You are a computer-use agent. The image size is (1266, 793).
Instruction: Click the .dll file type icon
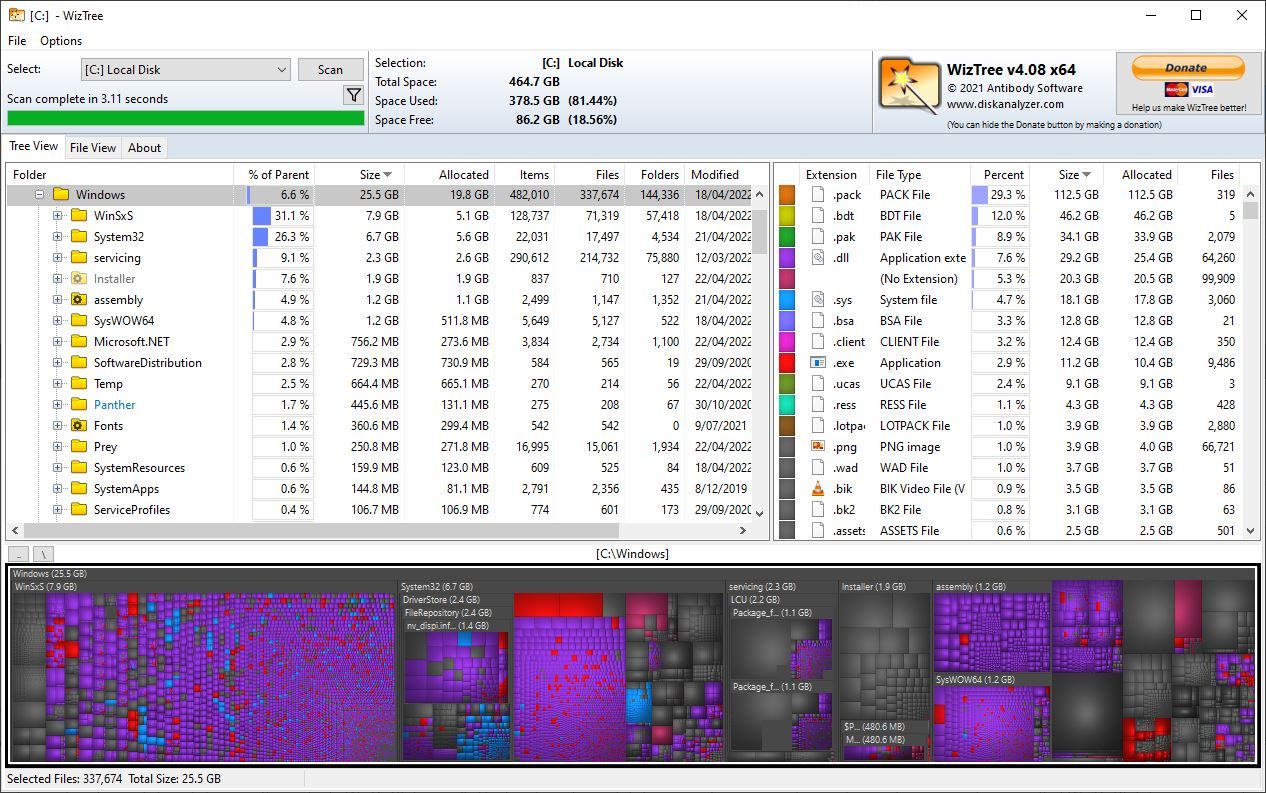click(817, 258)
